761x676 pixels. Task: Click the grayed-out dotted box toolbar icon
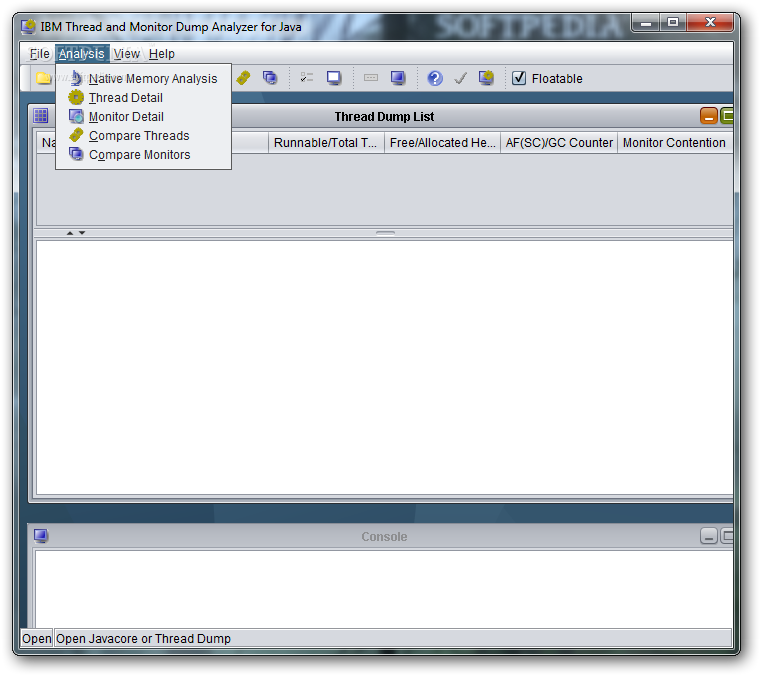pyautogui.click(x=371, y=78)
